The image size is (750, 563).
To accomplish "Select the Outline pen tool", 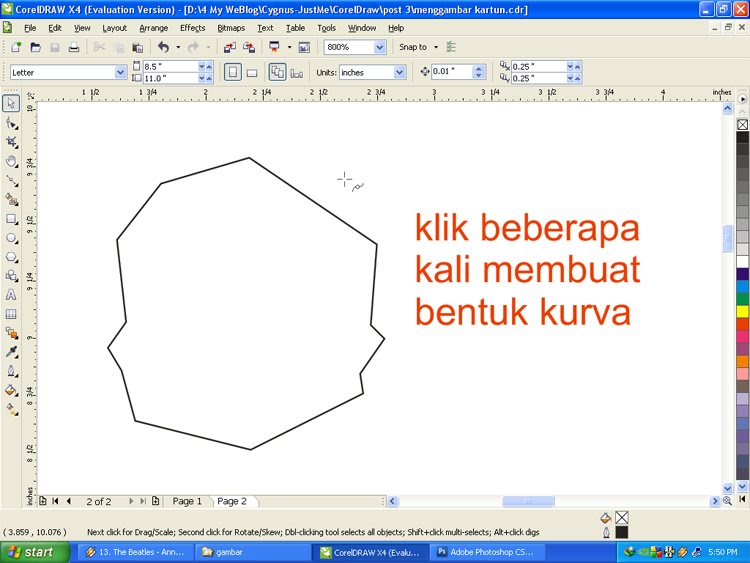I will pos(11,371).
